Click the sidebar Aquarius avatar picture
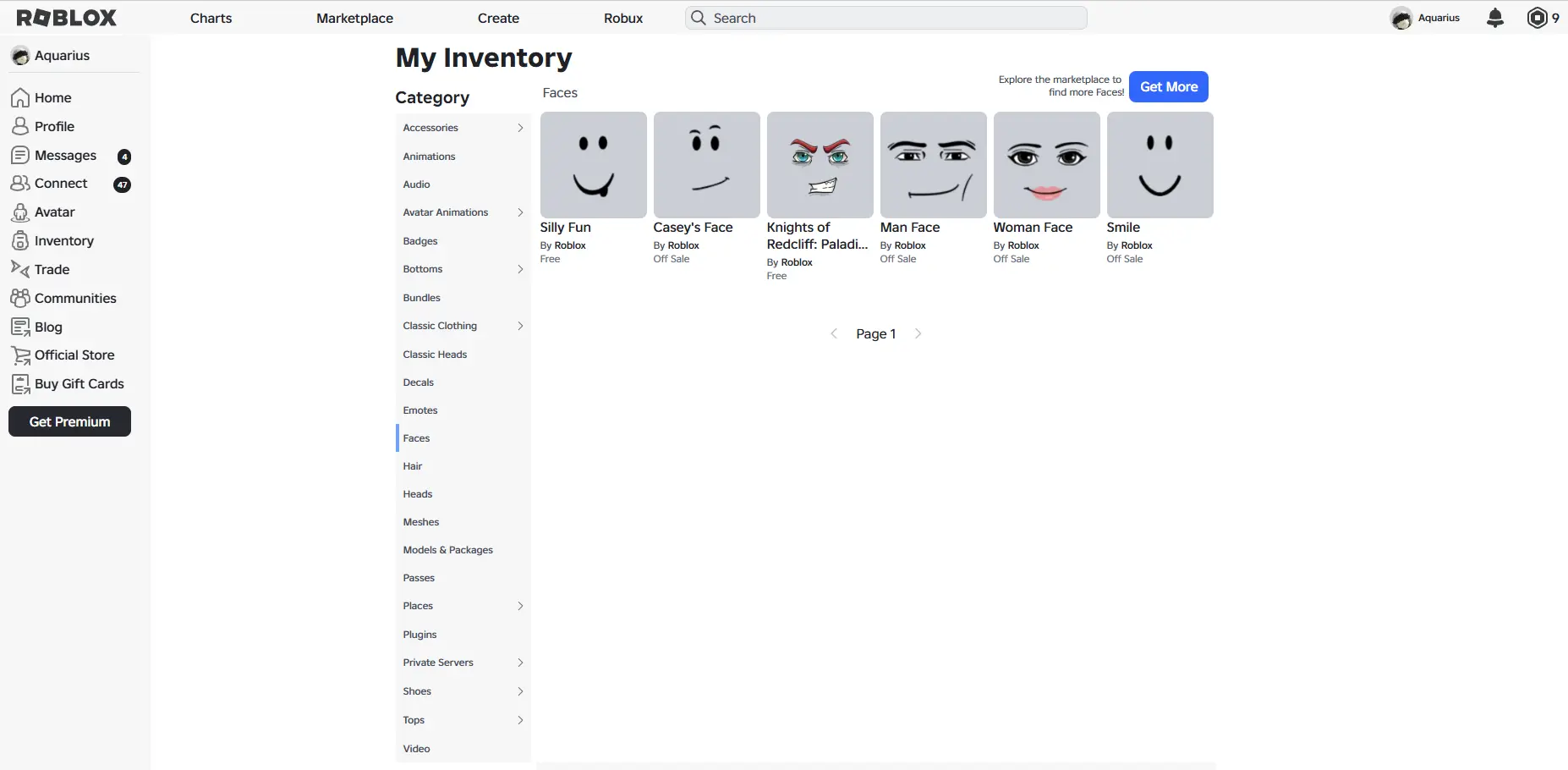The image size is (1568, 770). point(20,56)
